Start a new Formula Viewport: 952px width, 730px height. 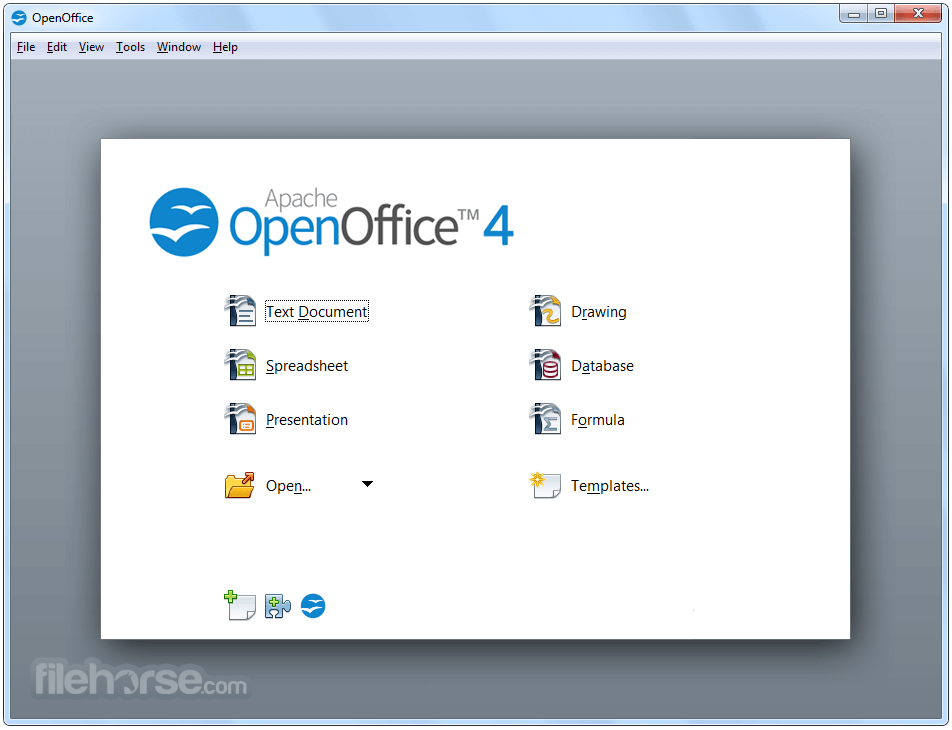point(597,420)
